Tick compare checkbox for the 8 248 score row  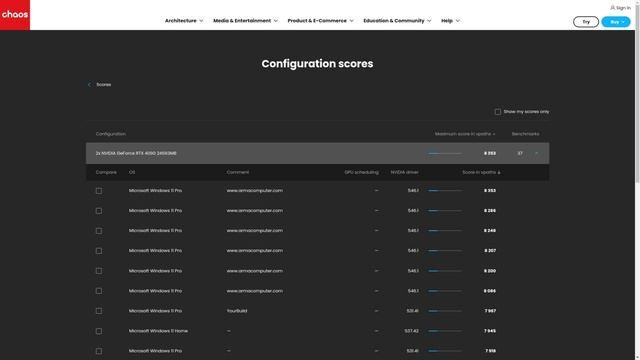point(99,231)
